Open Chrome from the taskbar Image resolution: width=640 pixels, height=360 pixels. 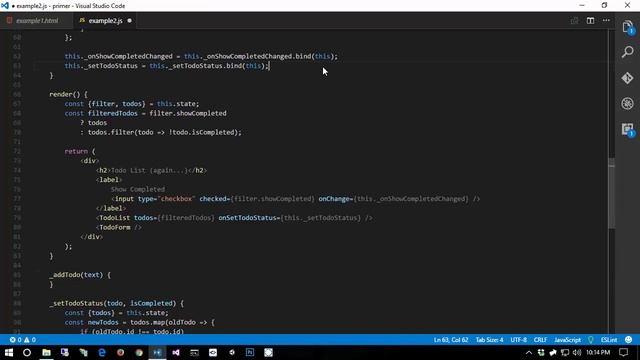(x=139, y=353)
